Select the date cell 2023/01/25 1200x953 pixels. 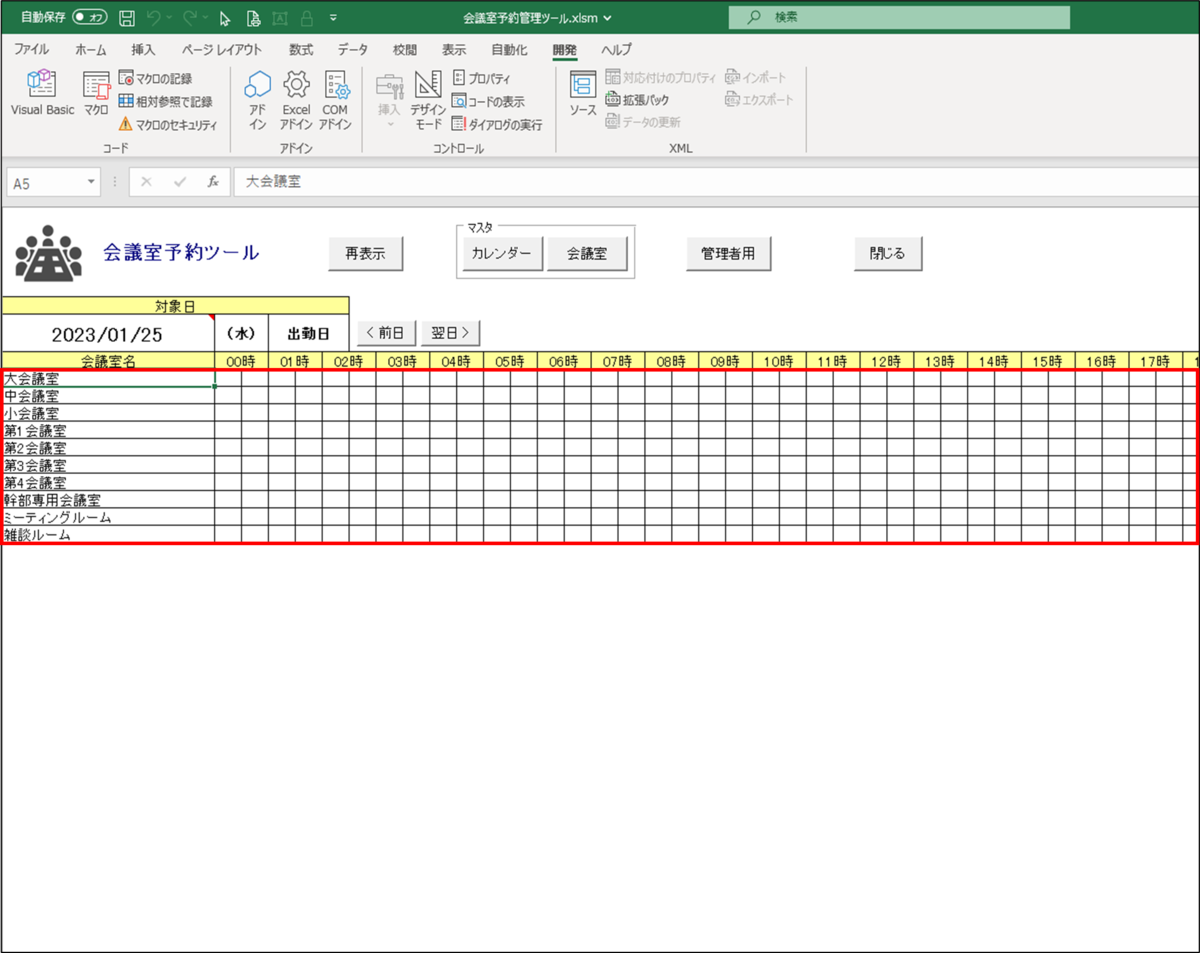107,334
